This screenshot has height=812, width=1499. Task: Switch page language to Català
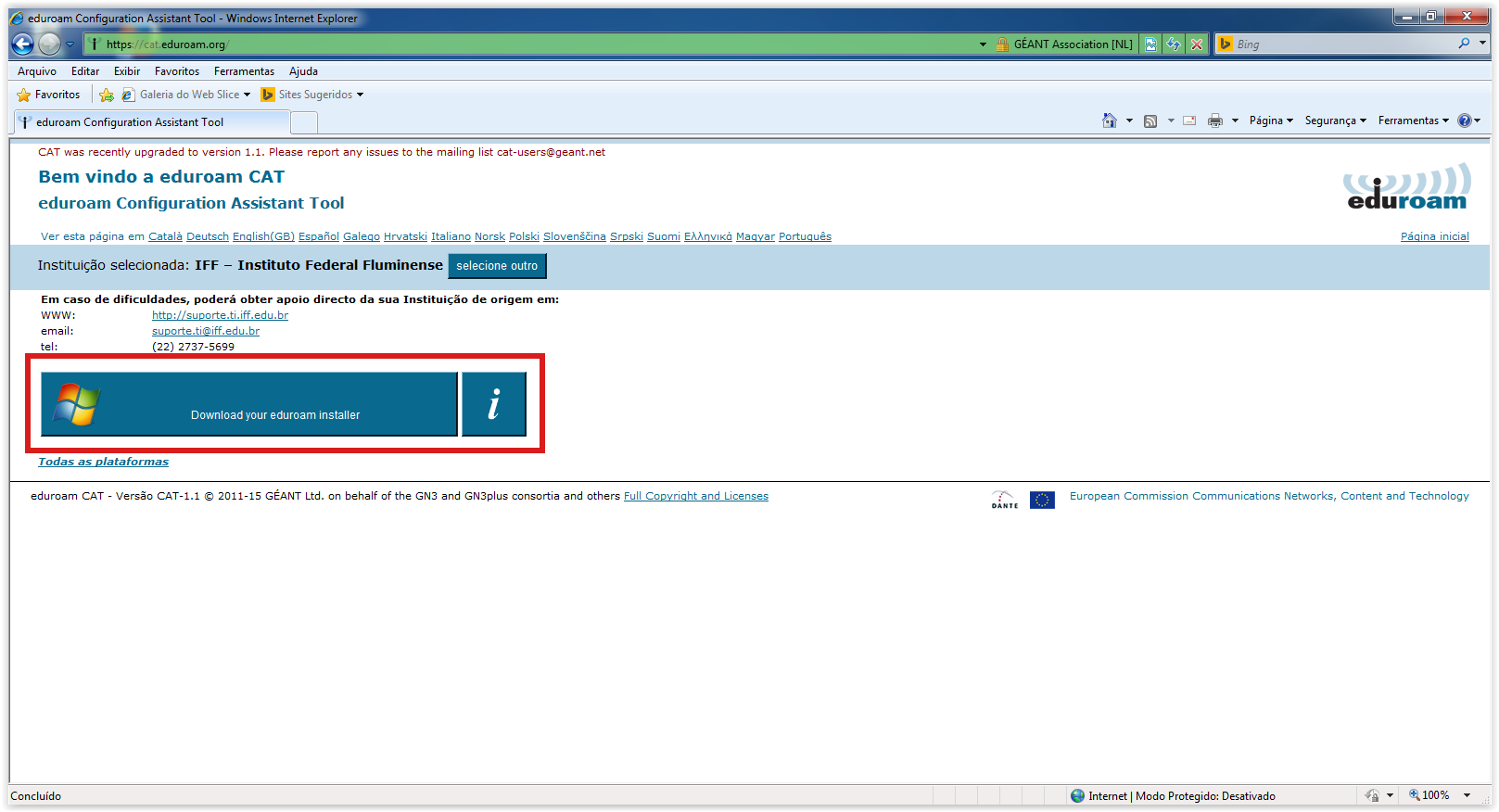165,236
